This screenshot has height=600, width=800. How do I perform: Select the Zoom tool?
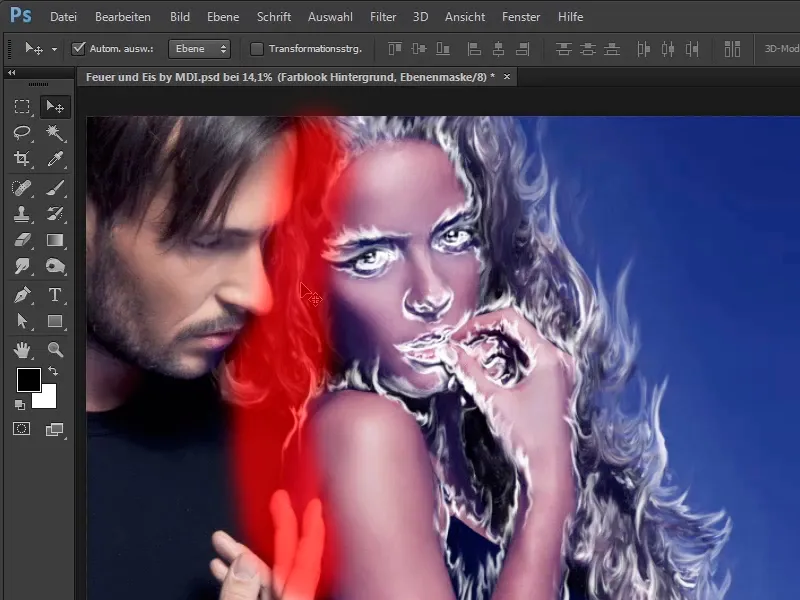55,350
